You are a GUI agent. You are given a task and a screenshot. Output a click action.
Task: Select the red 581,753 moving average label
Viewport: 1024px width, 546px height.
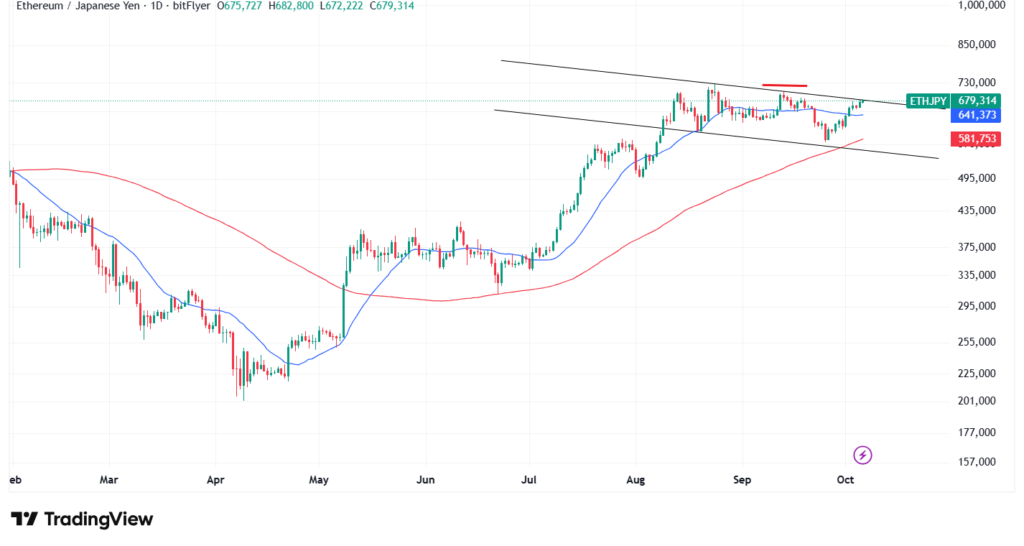[976, 139]
